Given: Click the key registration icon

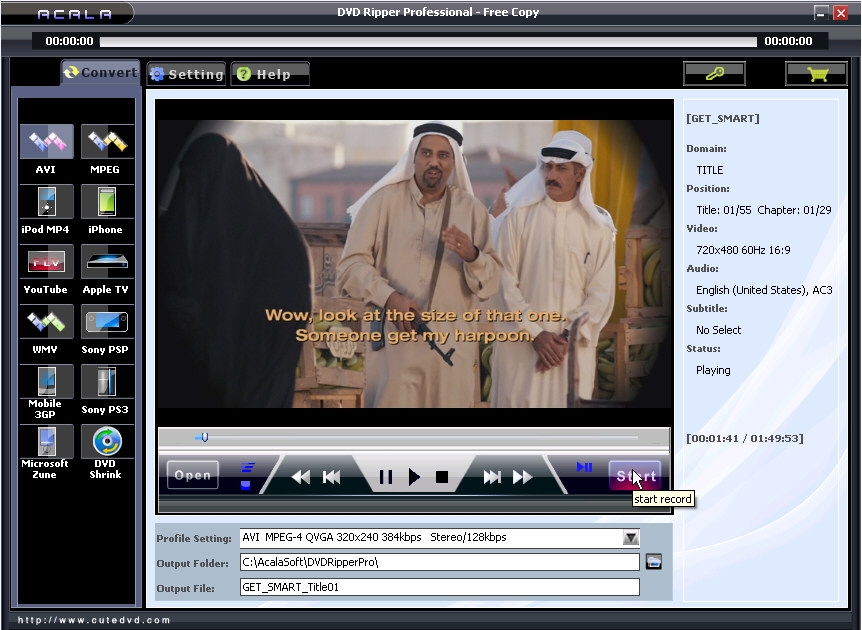Looking at the screenshot, I should pos(714,74).
